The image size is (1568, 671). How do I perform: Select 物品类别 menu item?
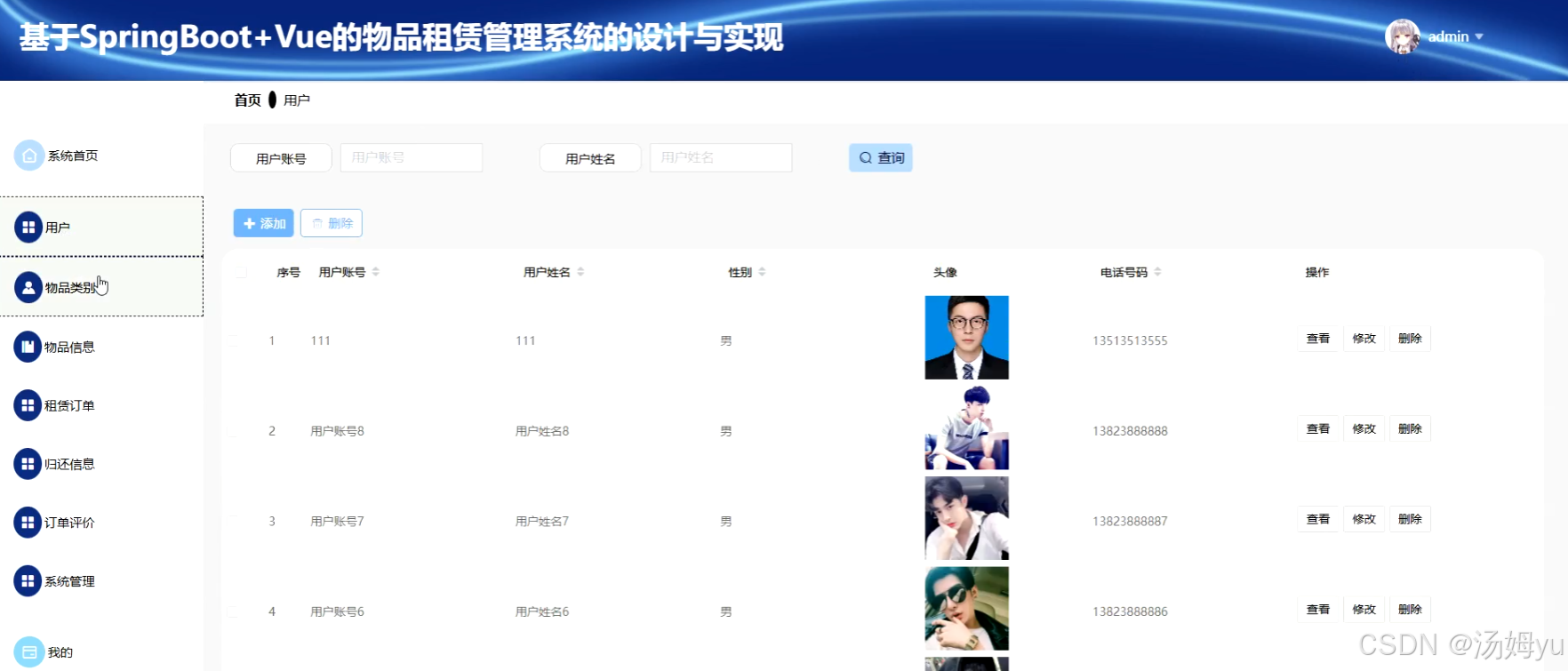(101, 287)
